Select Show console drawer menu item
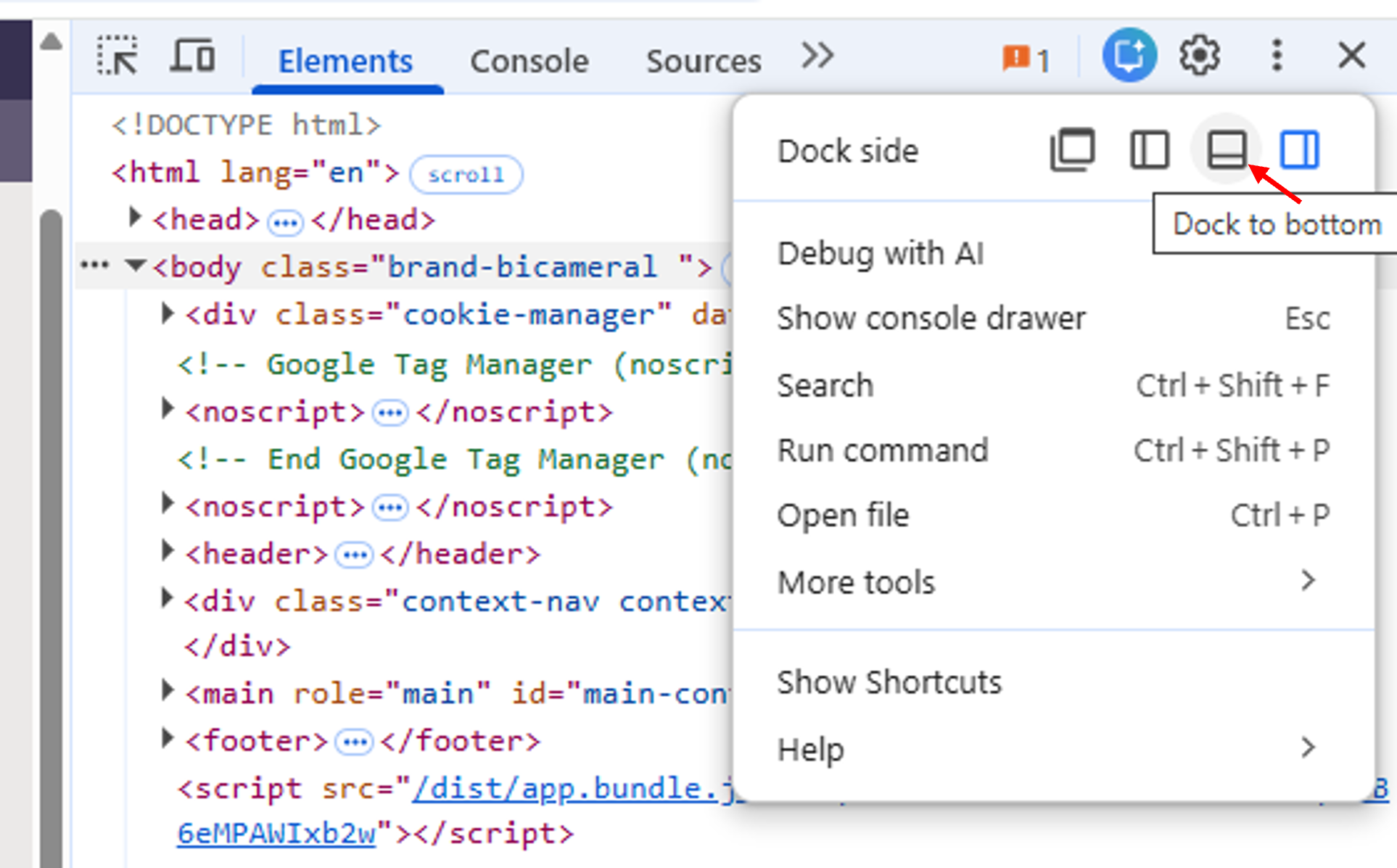 point(931,317)
